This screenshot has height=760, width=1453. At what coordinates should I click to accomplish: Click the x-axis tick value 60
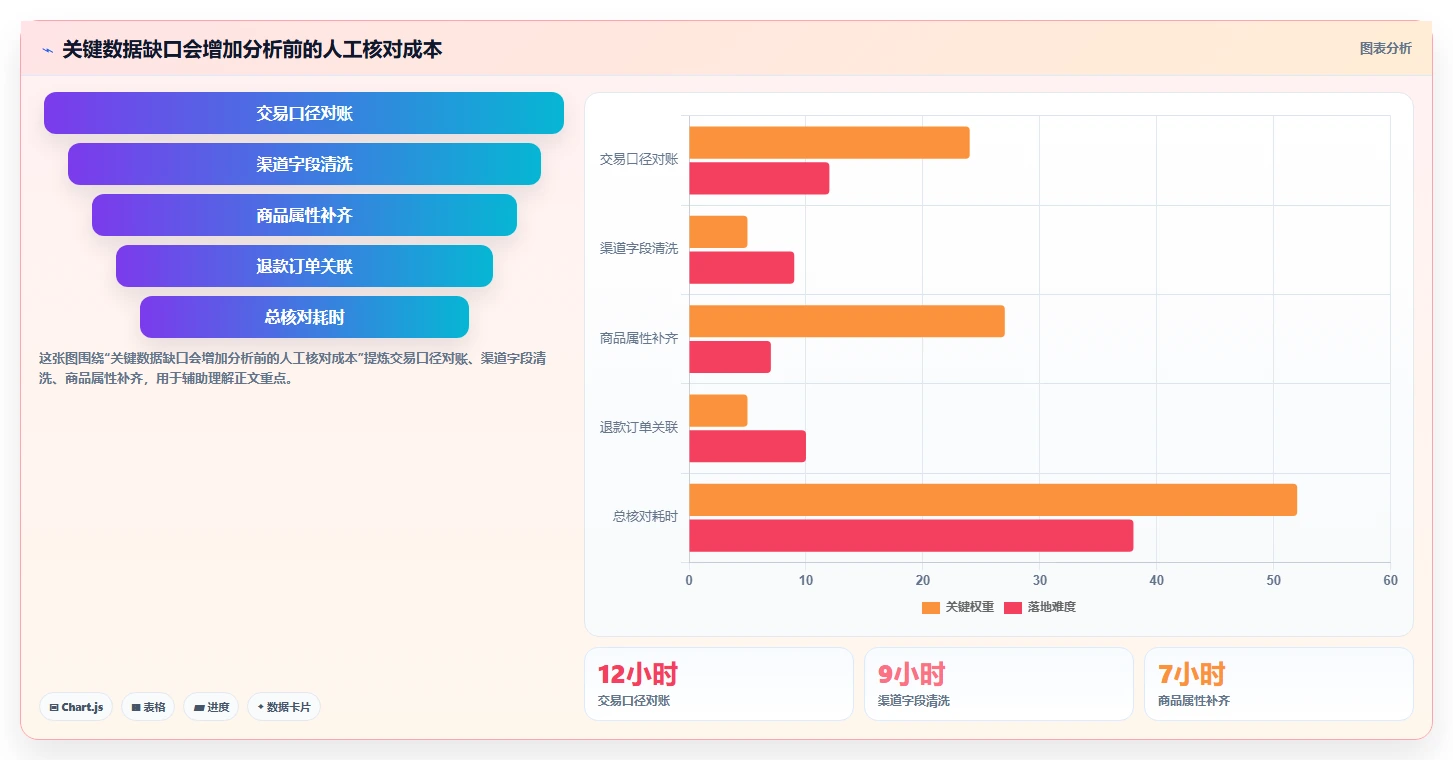1390,581
